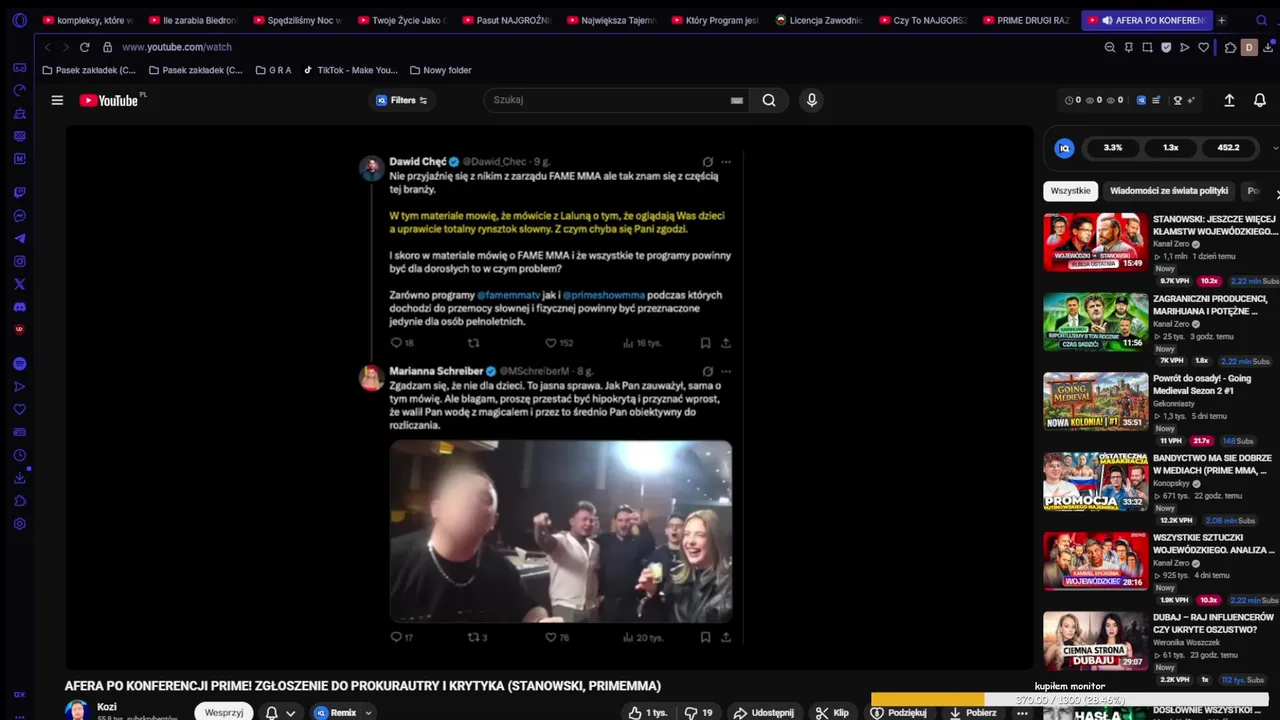Open the Opera GX main menu logo

pos(19,20)
